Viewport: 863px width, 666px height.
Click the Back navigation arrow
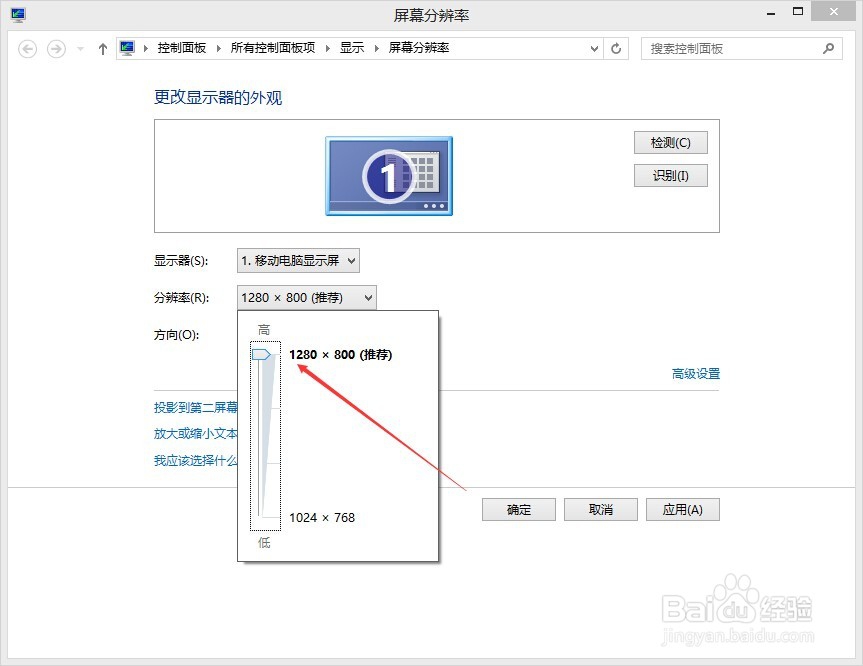(x=28, y=49)
